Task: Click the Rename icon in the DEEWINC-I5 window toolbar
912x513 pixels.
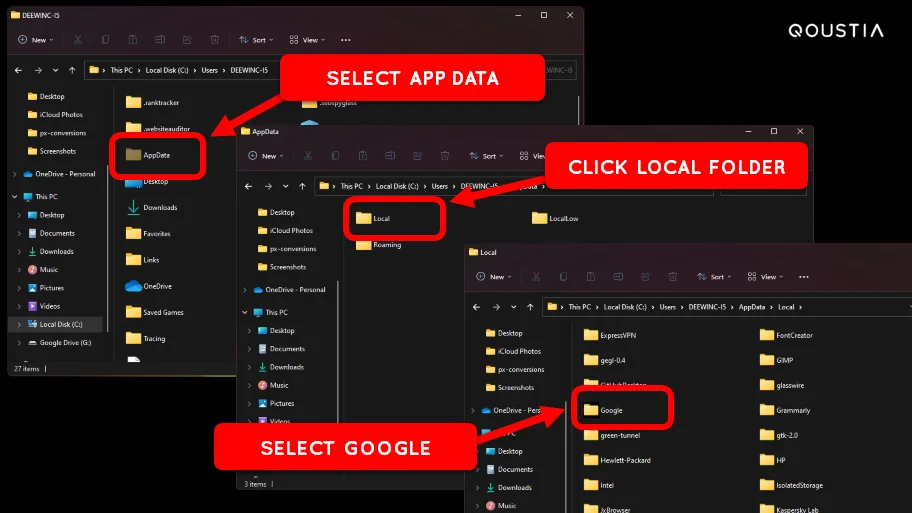Action: point(160,40)
